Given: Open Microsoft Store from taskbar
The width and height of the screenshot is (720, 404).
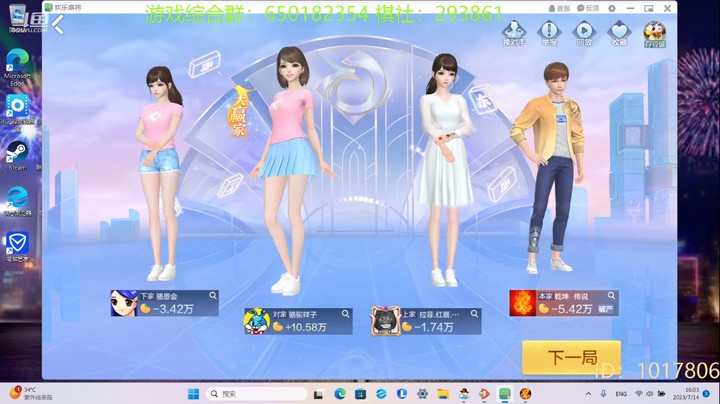Looking at the screenshot, I should 360,394.
